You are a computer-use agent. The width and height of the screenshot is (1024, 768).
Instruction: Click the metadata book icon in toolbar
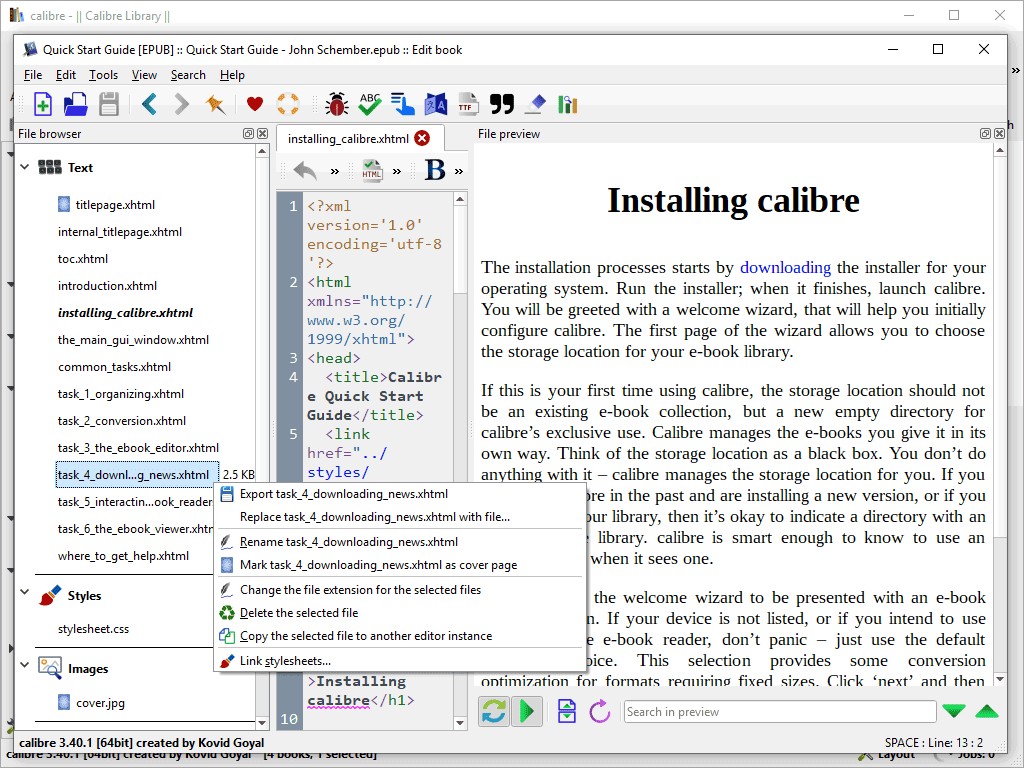coord(436,104)
